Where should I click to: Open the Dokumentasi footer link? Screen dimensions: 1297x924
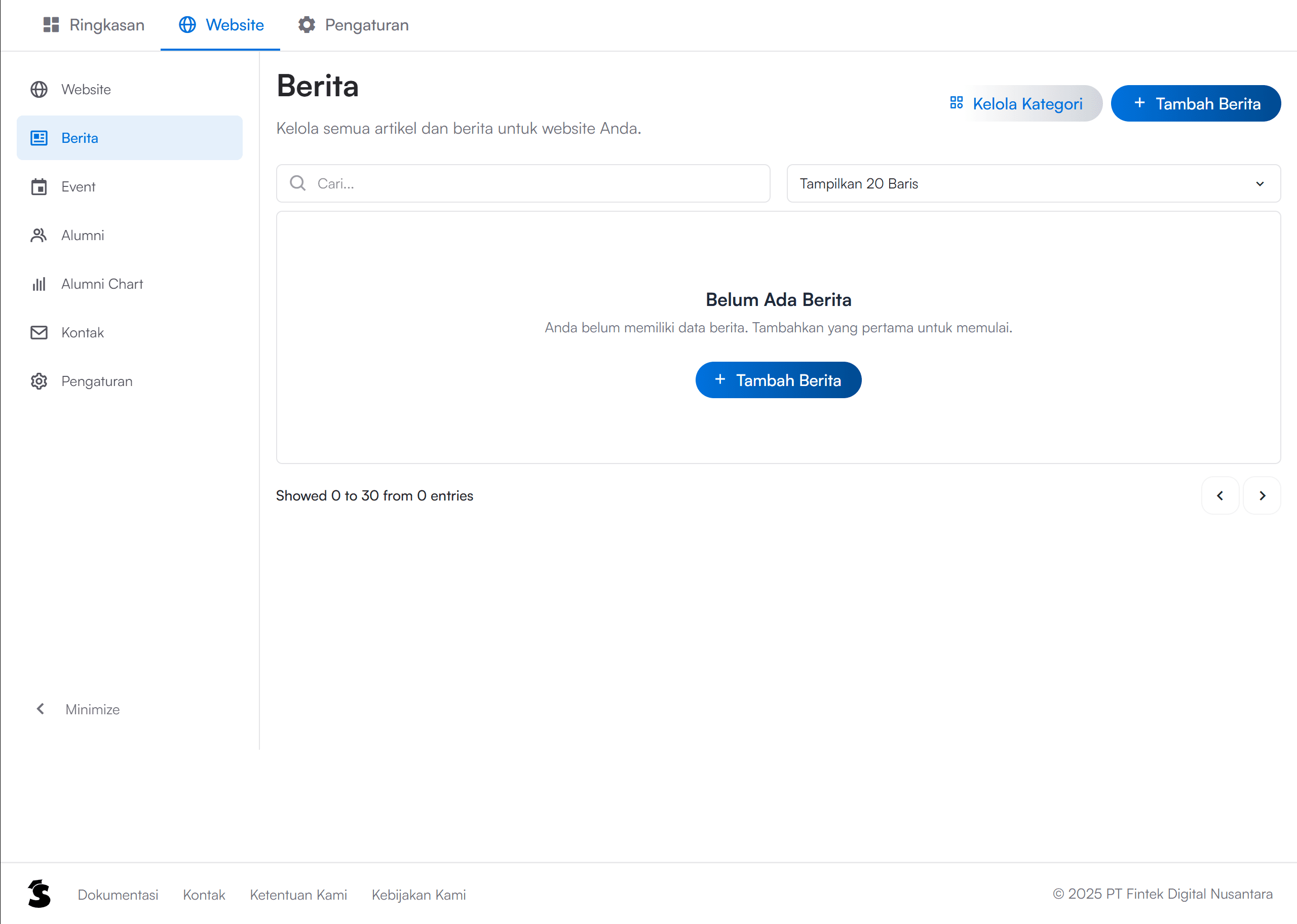[118, 895]
